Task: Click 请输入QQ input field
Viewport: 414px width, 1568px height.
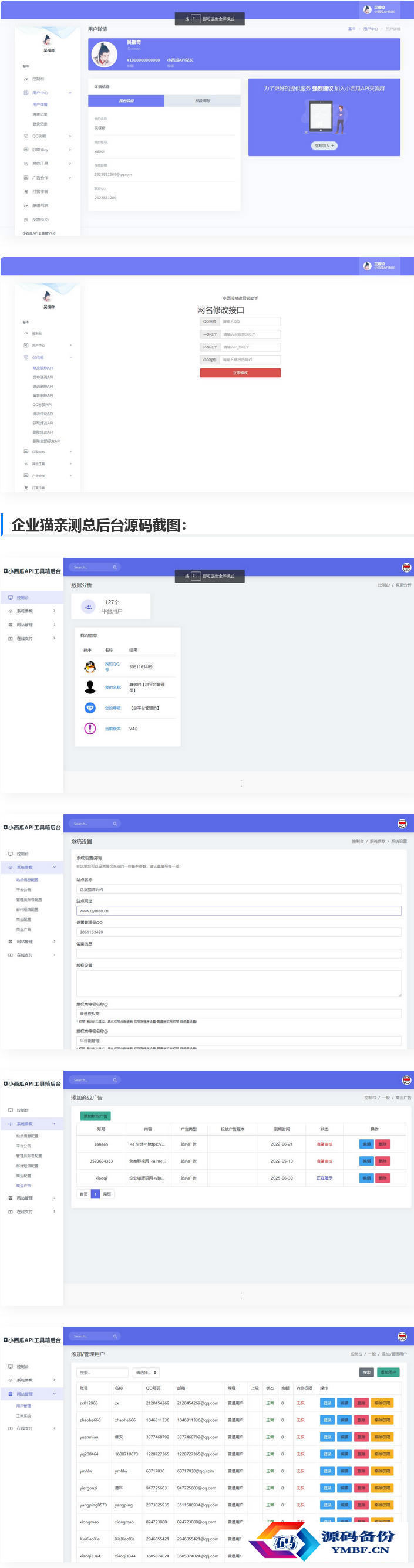Action: click(x=250, y=321)
